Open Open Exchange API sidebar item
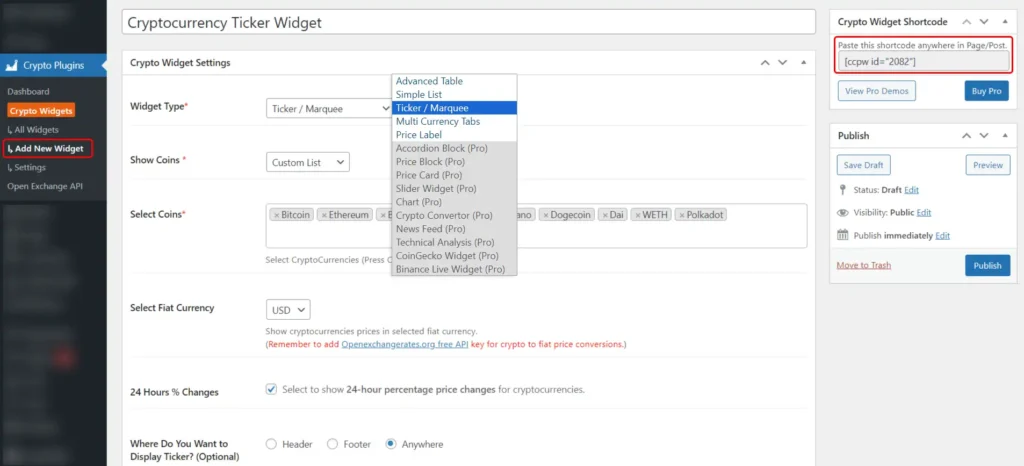This screenshot has height=466, width=1024. [x=45, y=187]
